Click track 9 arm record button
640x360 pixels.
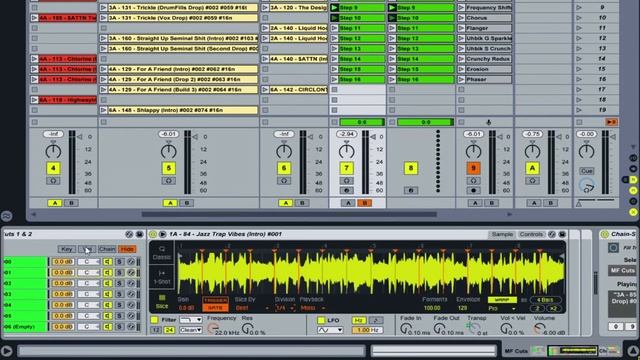[473, 190]
